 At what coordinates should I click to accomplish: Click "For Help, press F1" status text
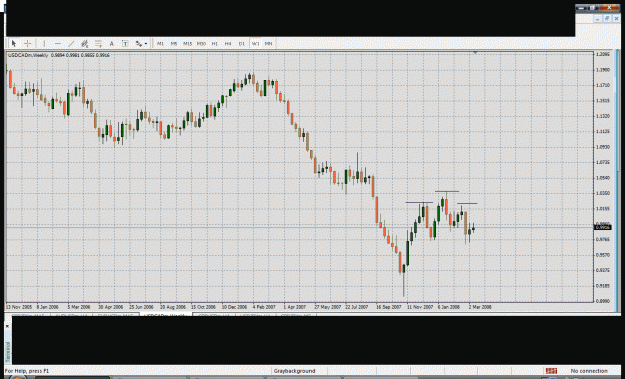(x=27, y=371)
